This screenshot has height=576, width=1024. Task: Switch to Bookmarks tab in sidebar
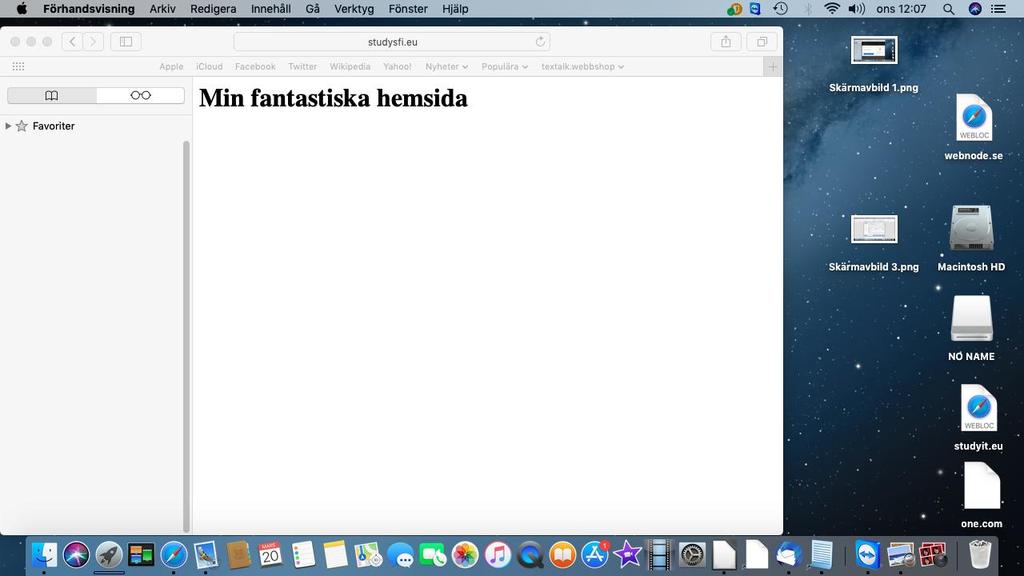[x=52, y=95]
